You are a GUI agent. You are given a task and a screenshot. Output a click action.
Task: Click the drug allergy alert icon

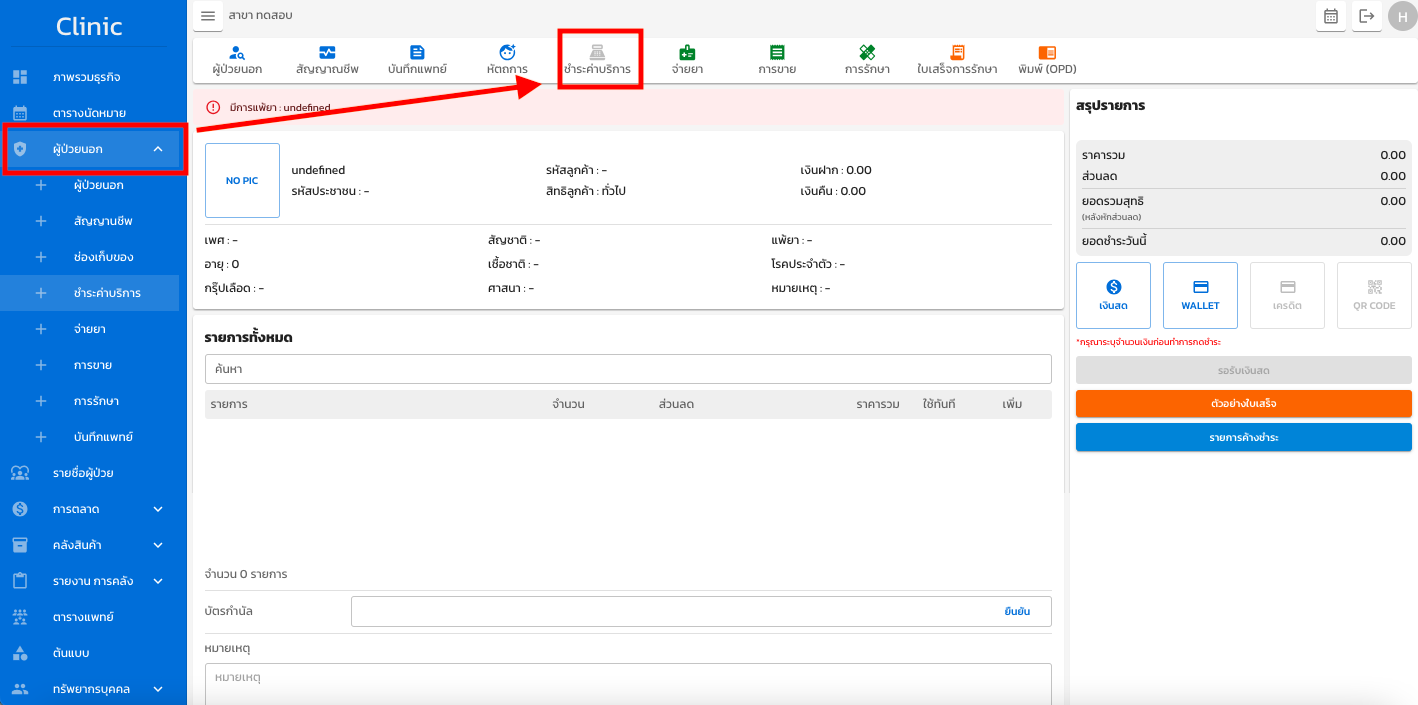tap(213, 107)
